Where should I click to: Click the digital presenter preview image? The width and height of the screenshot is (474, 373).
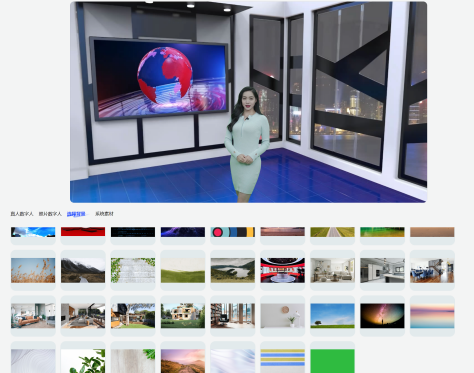[x=249, y=102]
